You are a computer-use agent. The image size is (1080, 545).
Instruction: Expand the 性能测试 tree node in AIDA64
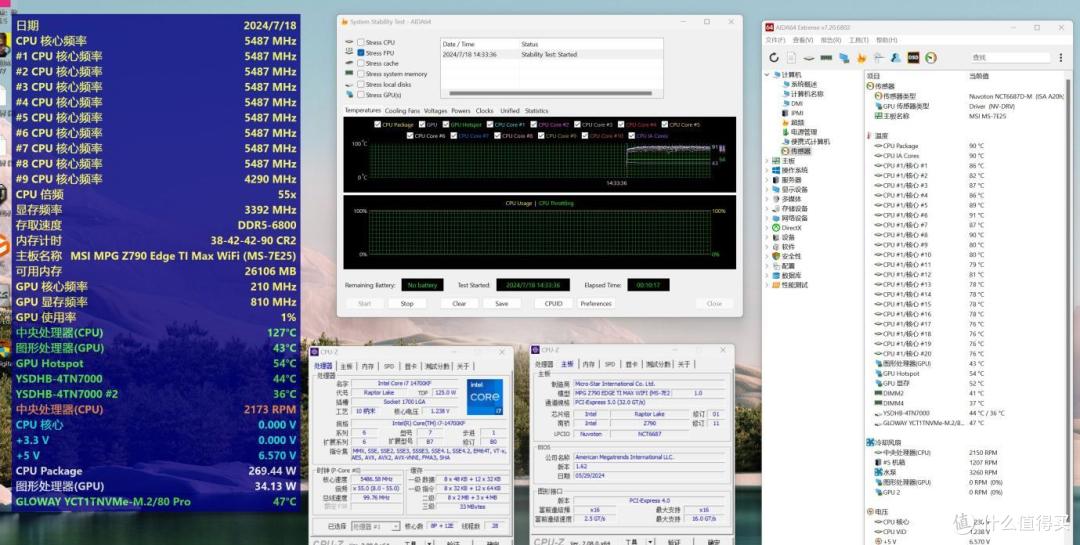click(767, 285)
